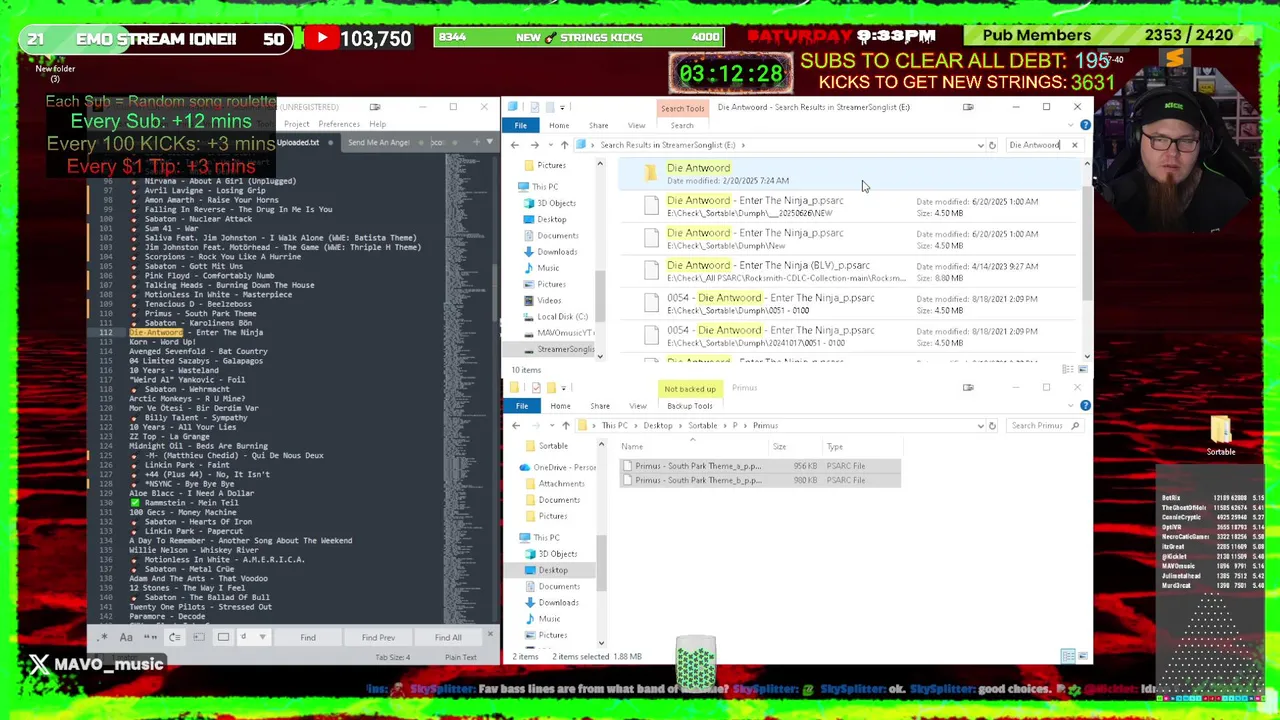Open Home tab in search results window

point(559,125)
